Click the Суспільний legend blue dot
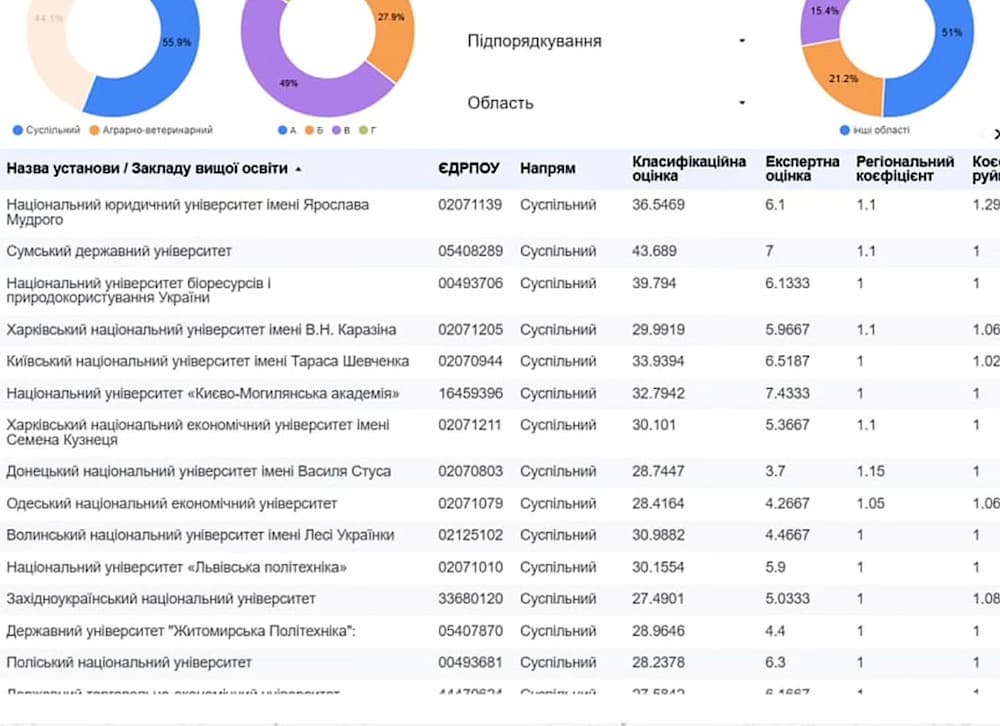This screenshot has width=1000, height=726. [18, 130]
